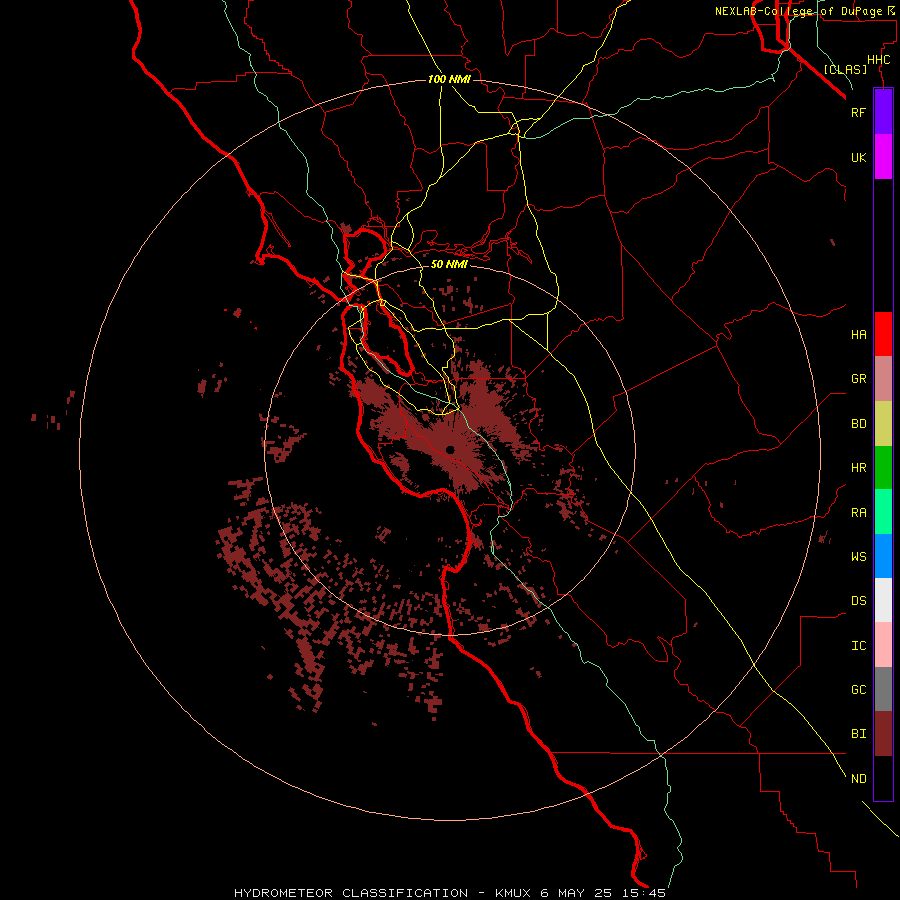Click the UK magenta legend swatch

click(x=883, y=157)
